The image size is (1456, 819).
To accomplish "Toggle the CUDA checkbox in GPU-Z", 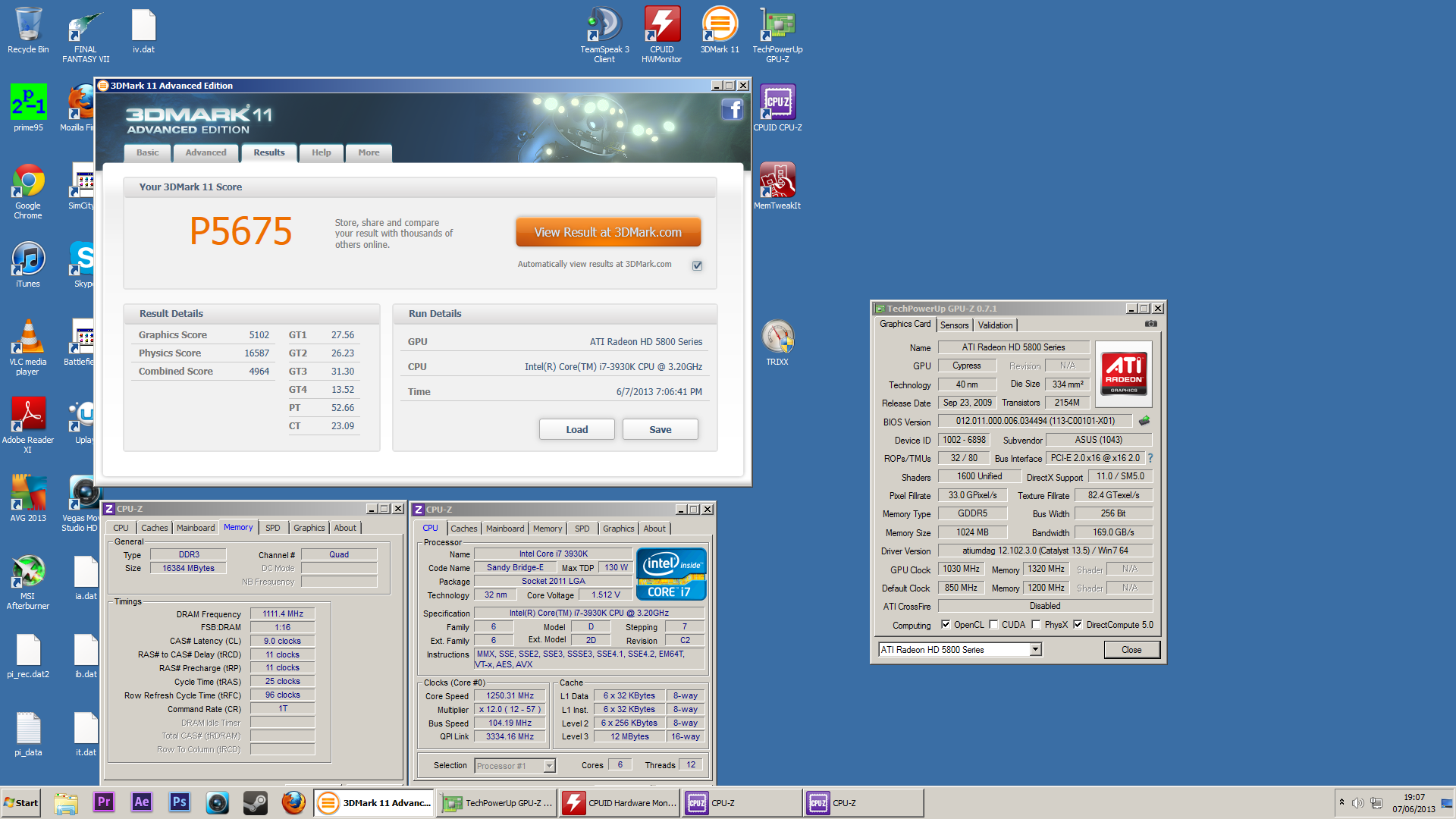I will click(993, 625).
